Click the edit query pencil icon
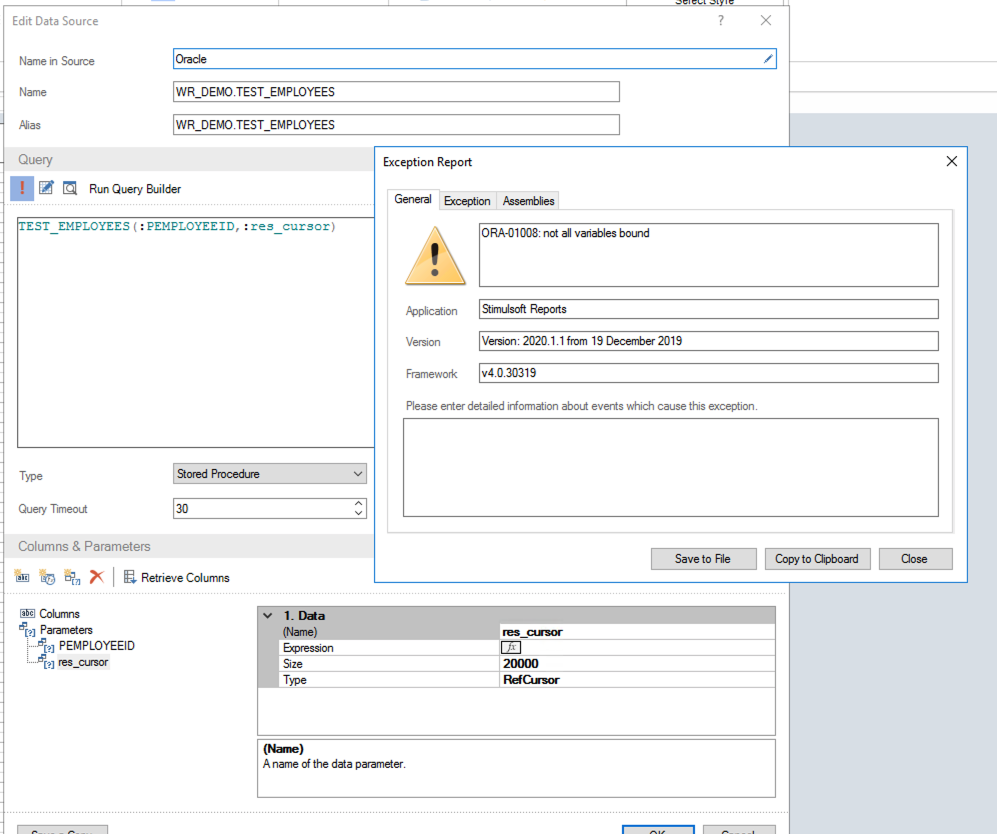The height and width of the screenshot is (834, 997). pos(46,188)
